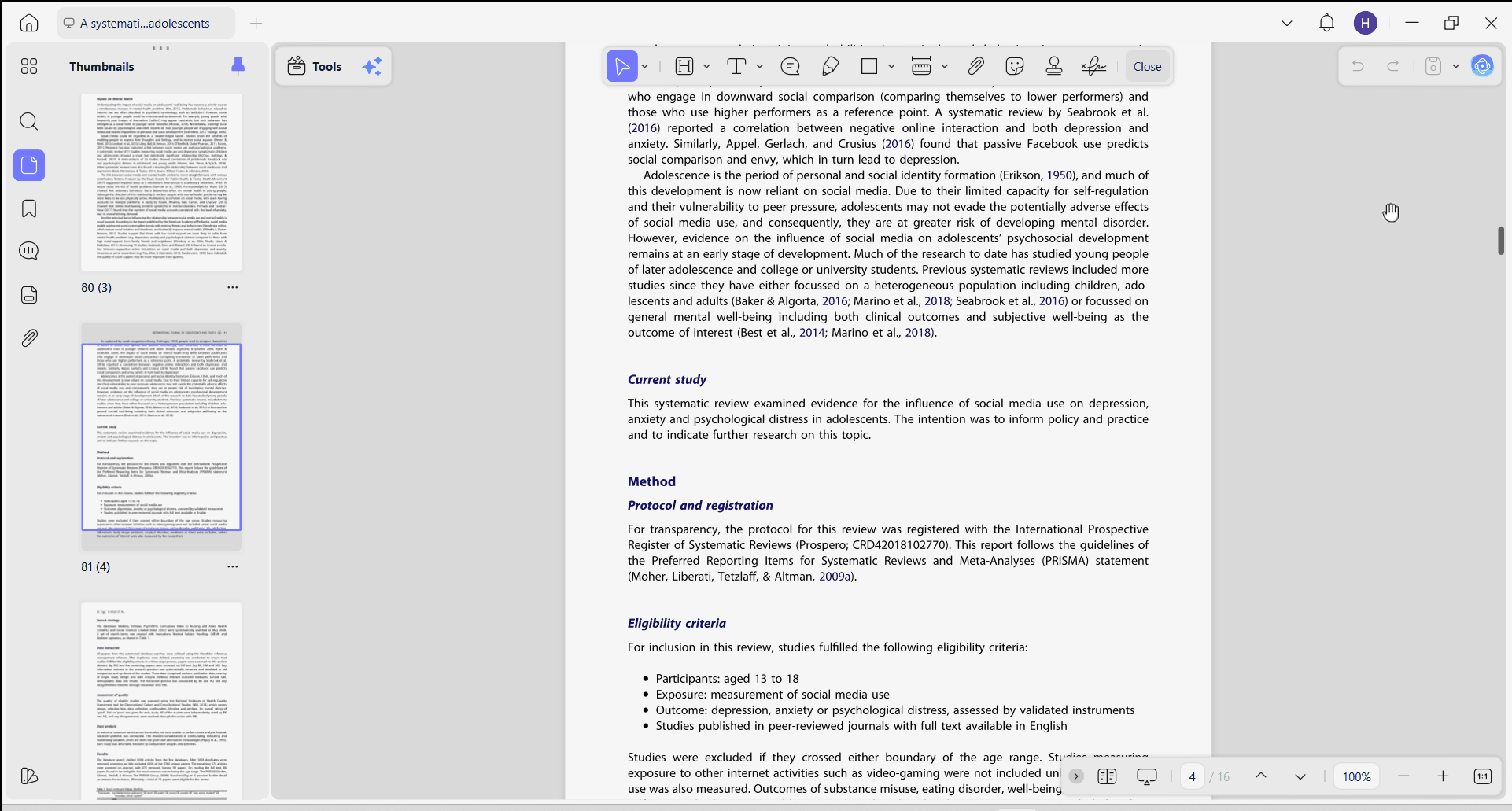This screenshot has width=1512, height=811.
Task: Pin the Thumbnails panel
Action: 238,66
